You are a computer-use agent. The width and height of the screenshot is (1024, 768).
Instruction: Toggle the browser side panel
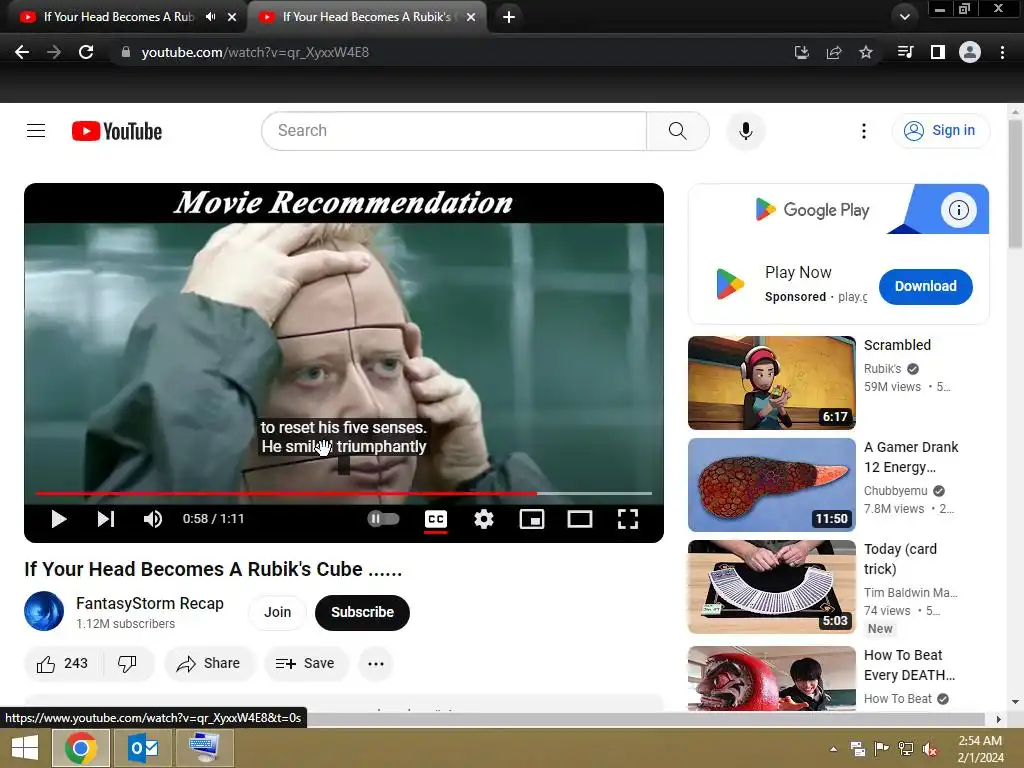pyautogui.click(x=938, y=52)
